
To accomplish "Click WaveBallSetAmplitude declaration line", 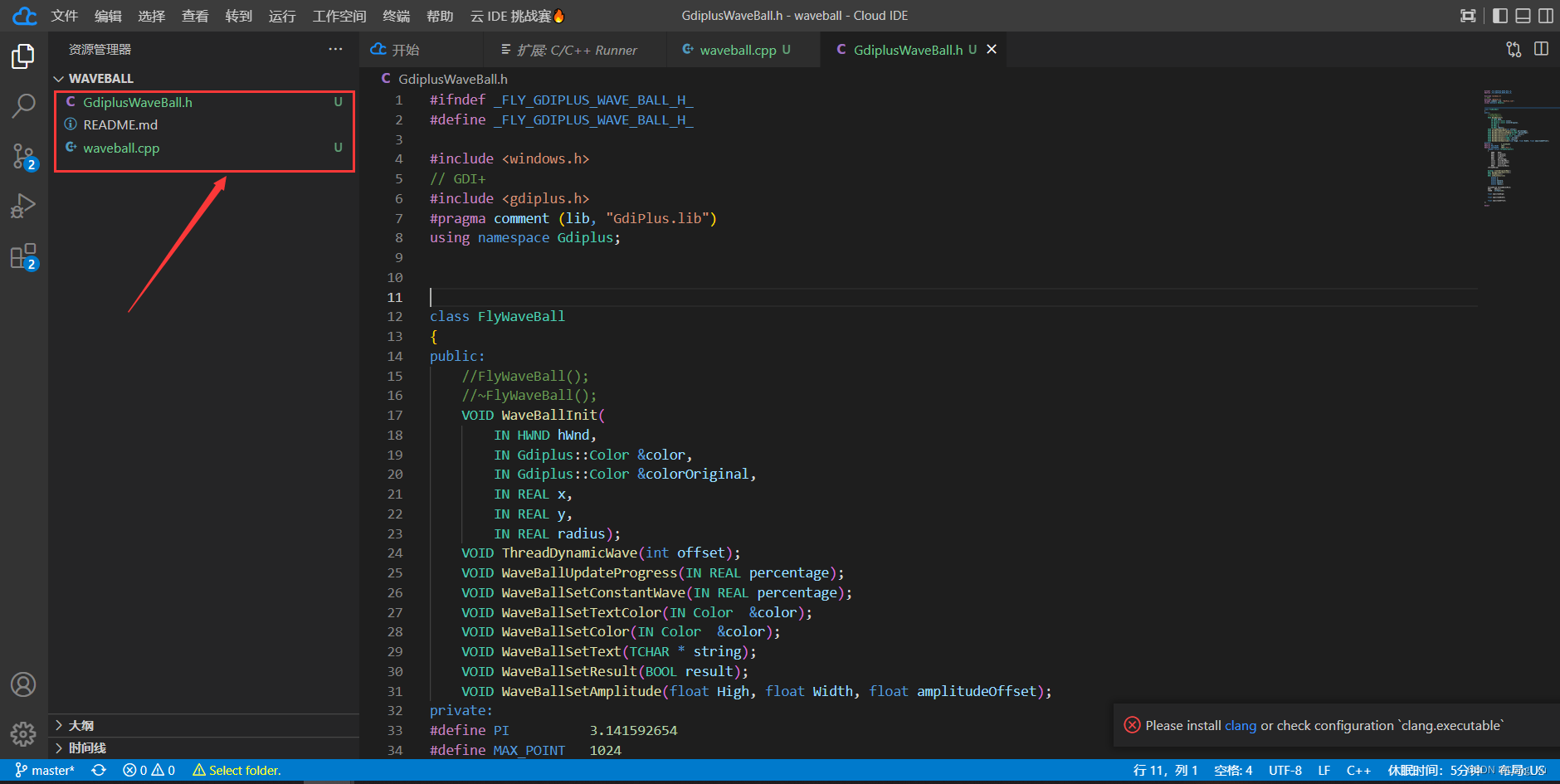I will (x=757, y=691).
